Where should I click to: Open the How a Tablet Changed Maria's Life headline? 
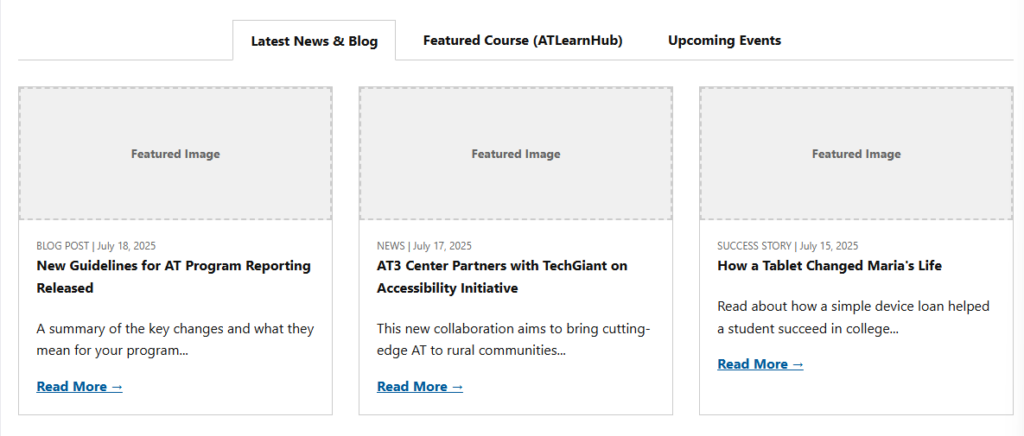829,266
